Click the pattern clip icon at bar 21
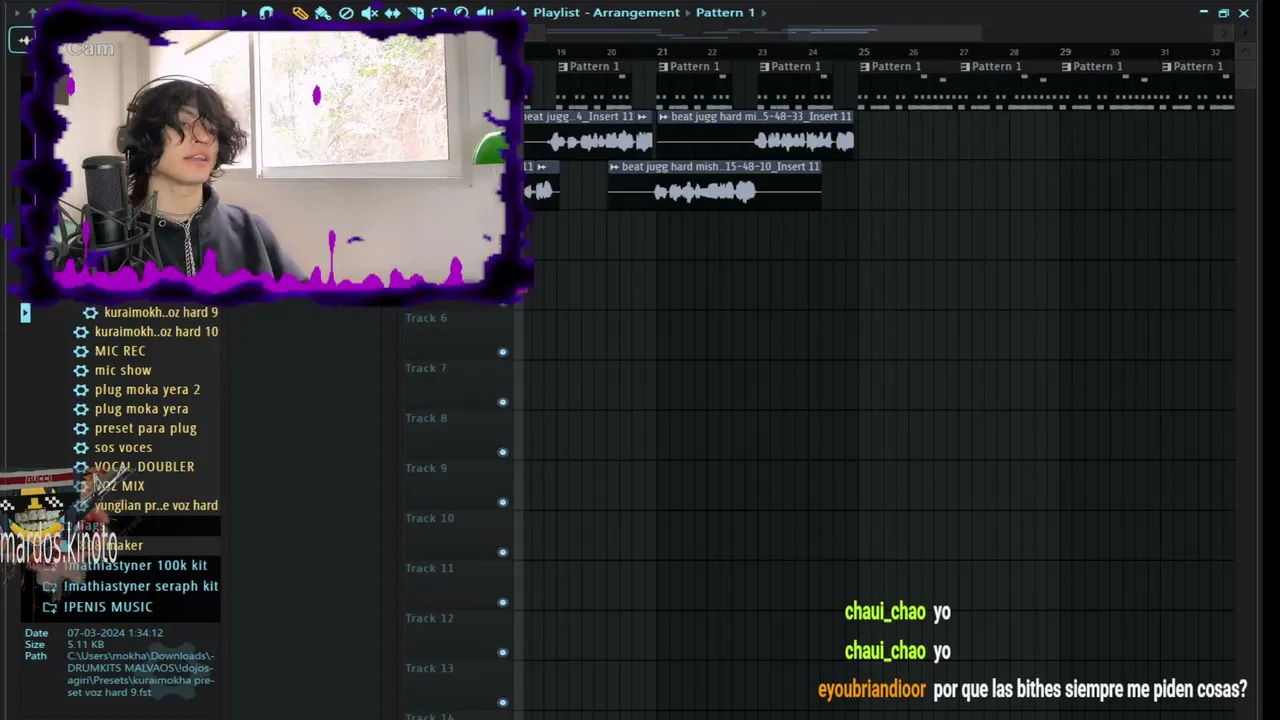 pos(663,67)
